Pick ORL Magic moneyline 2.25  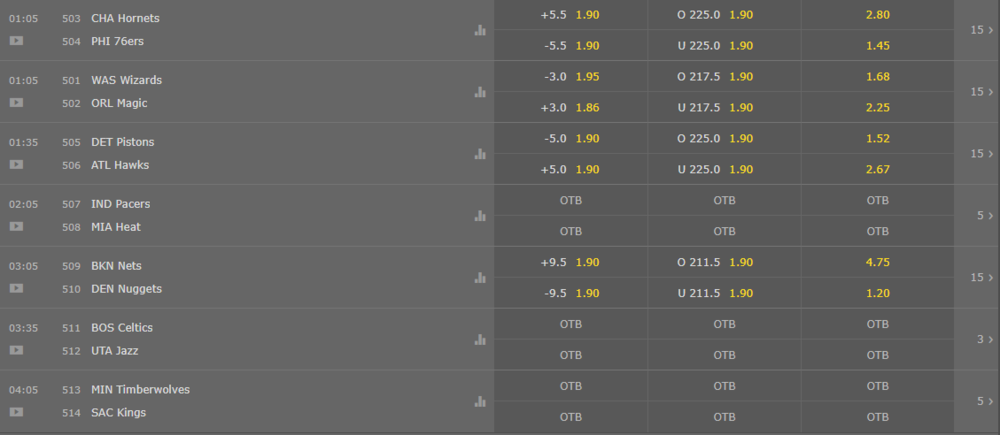pyautogui.click(x=878, y=107)
